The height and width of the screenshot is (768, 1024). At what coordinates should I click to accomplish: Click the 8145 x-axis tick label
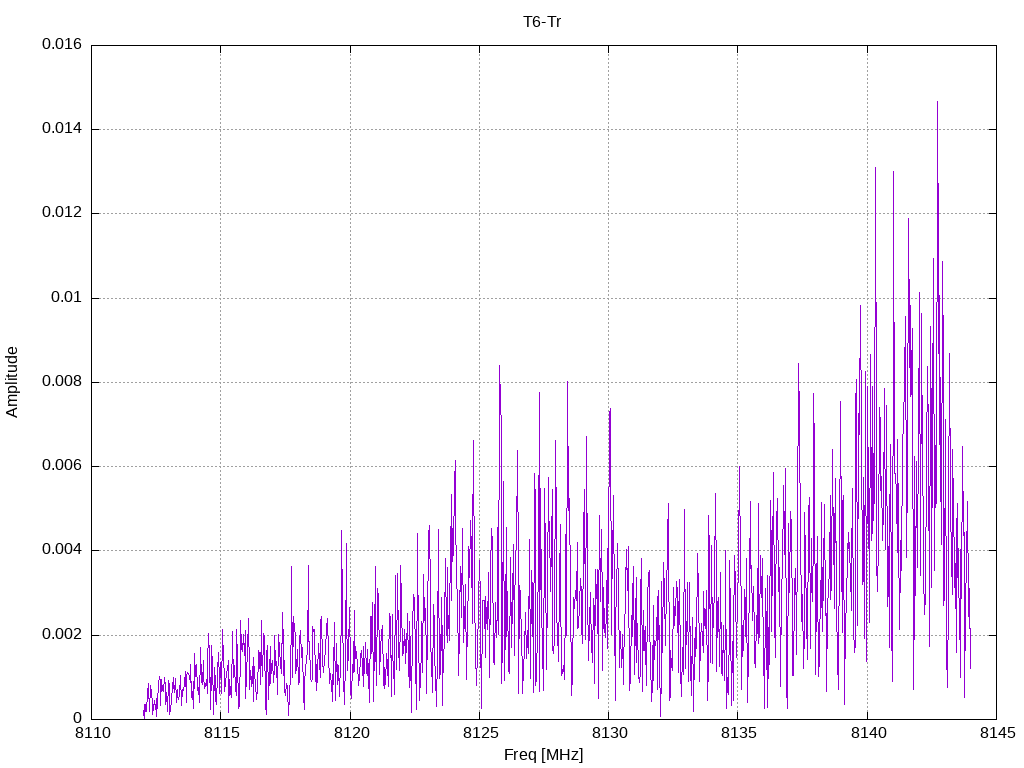[x=997, y=734]
